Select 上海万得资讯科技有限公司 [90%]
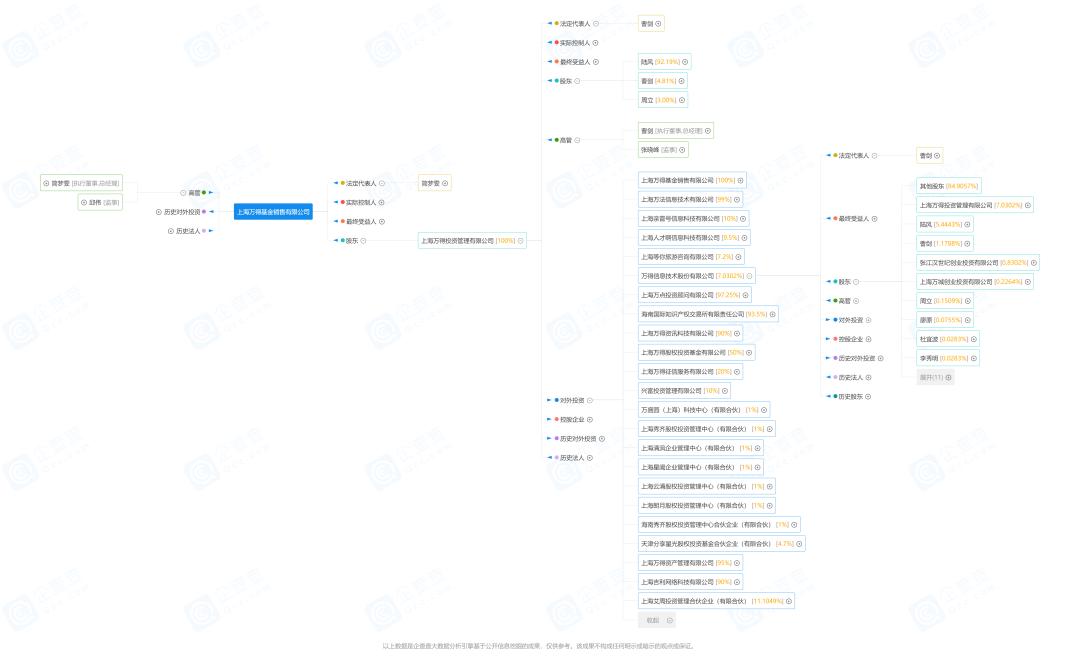Viewport: 1080px width, 658px height. point(690,333)
